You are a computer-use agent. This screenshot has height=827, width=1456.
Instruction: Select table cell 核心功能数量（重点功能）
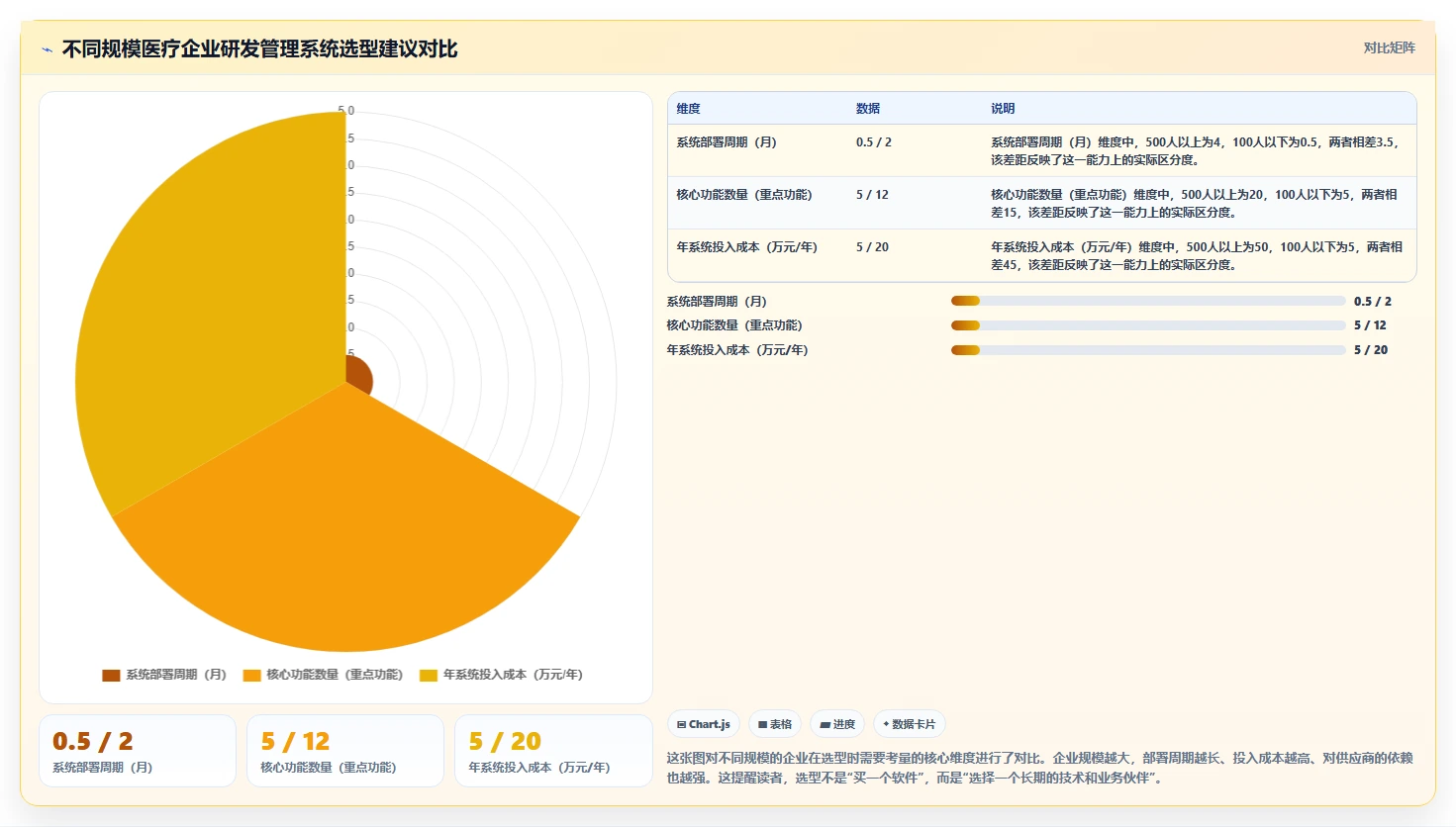tap(744, 195)
